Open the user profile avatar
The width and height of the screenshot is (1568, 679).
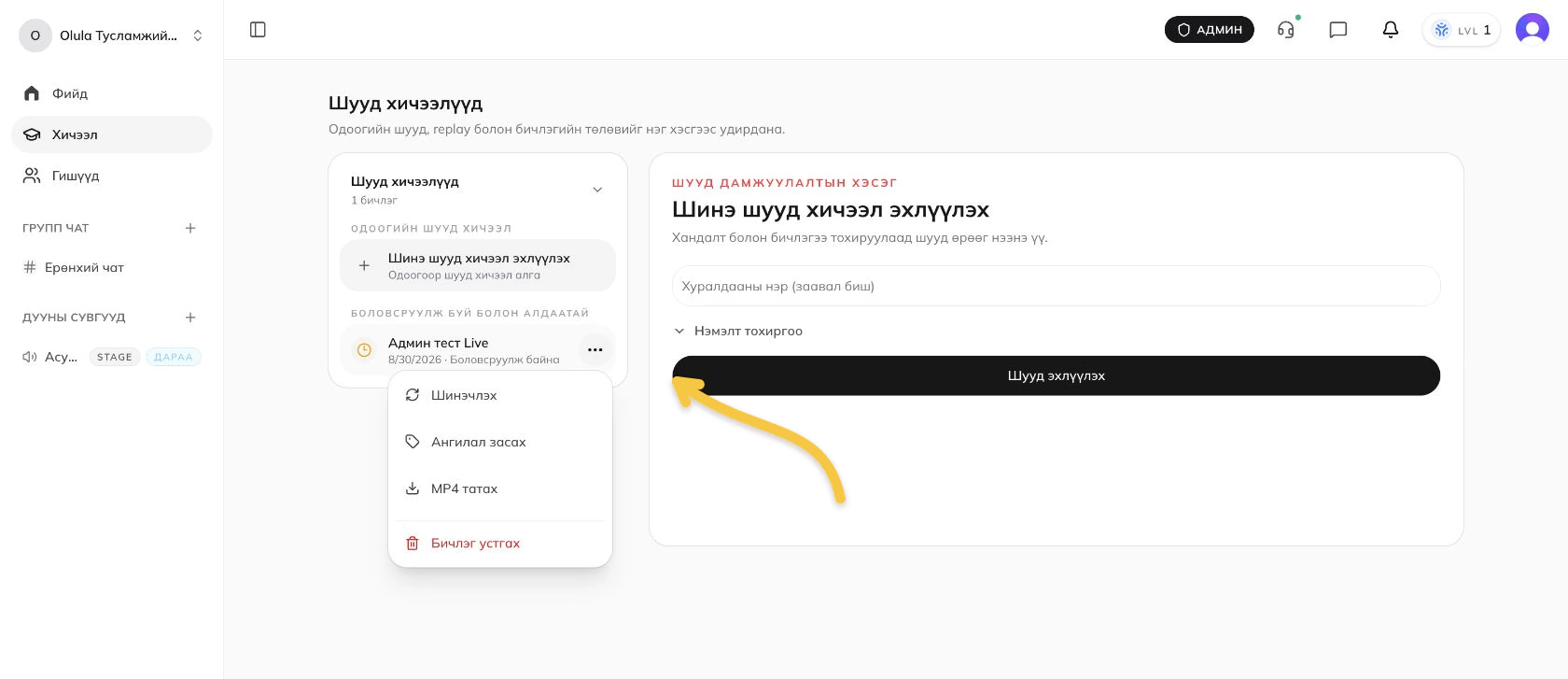point(1533,30)
